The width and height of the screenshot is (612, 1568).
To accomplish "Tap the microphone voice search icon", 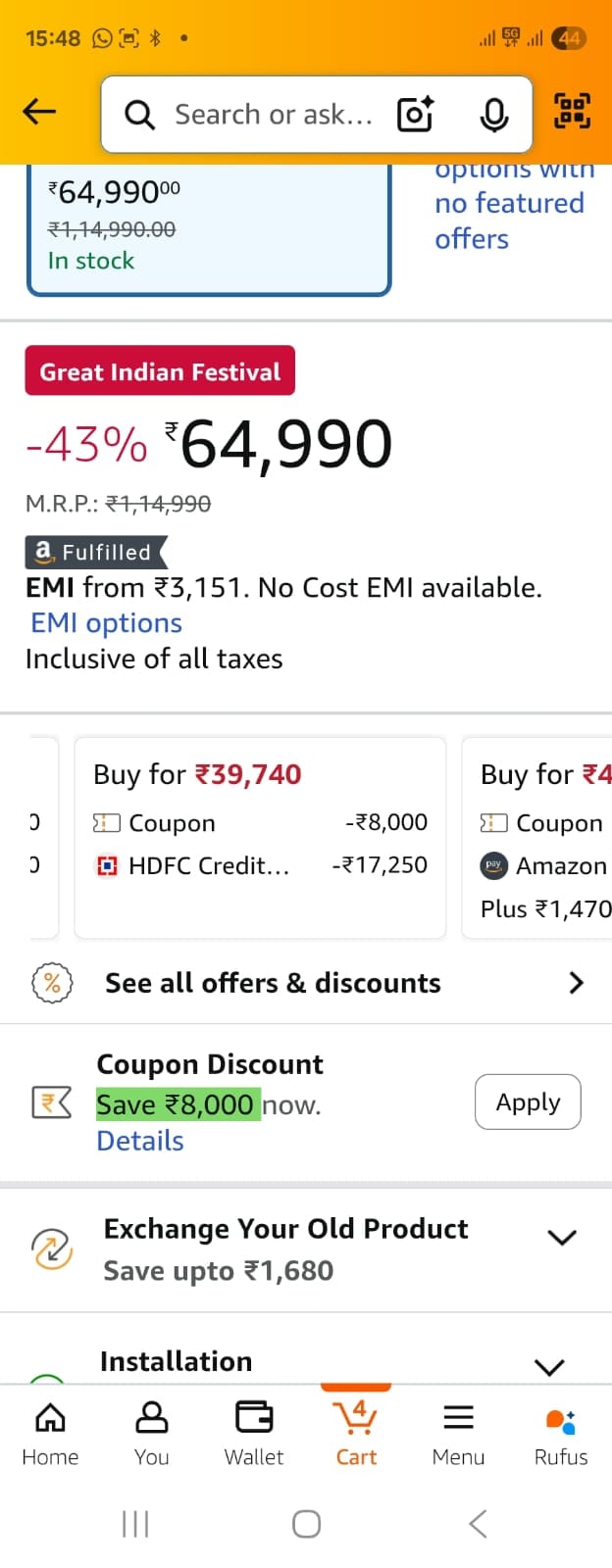I will coord(494,115).
